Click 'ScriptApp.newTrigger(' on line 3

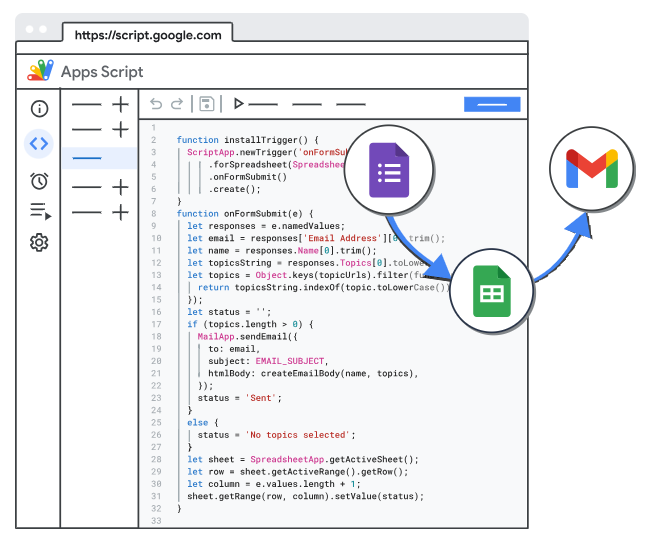coord(242,152)
